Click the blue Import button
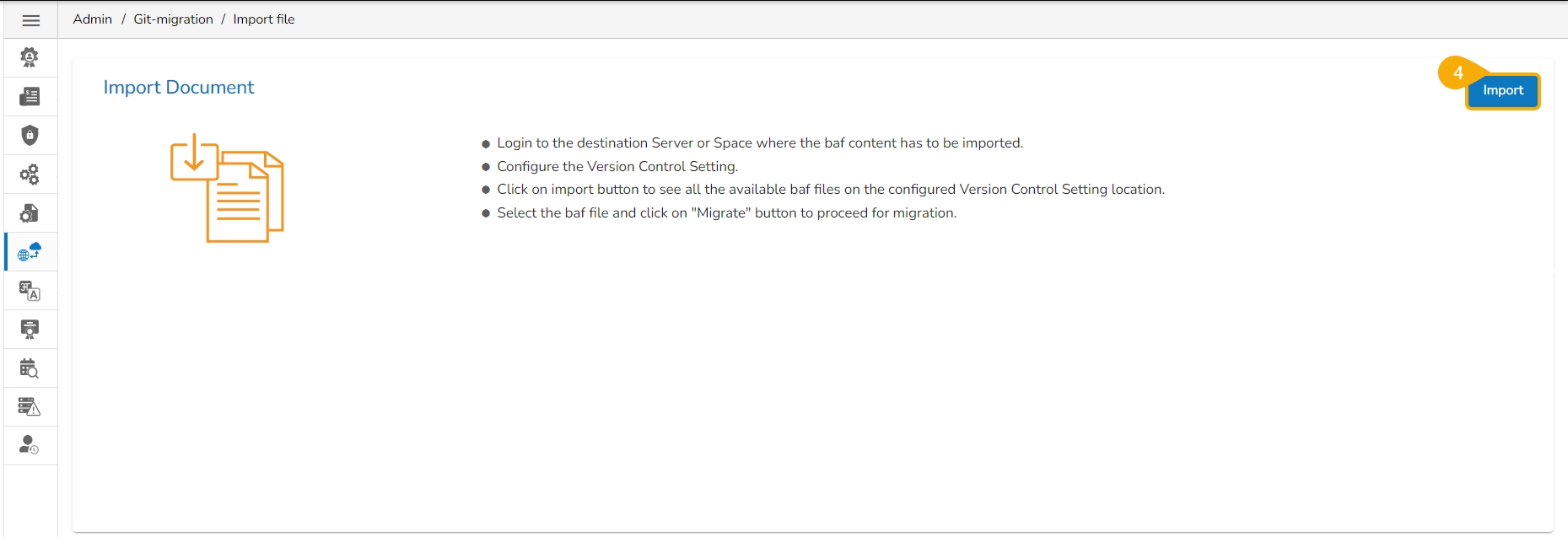 1502,91
